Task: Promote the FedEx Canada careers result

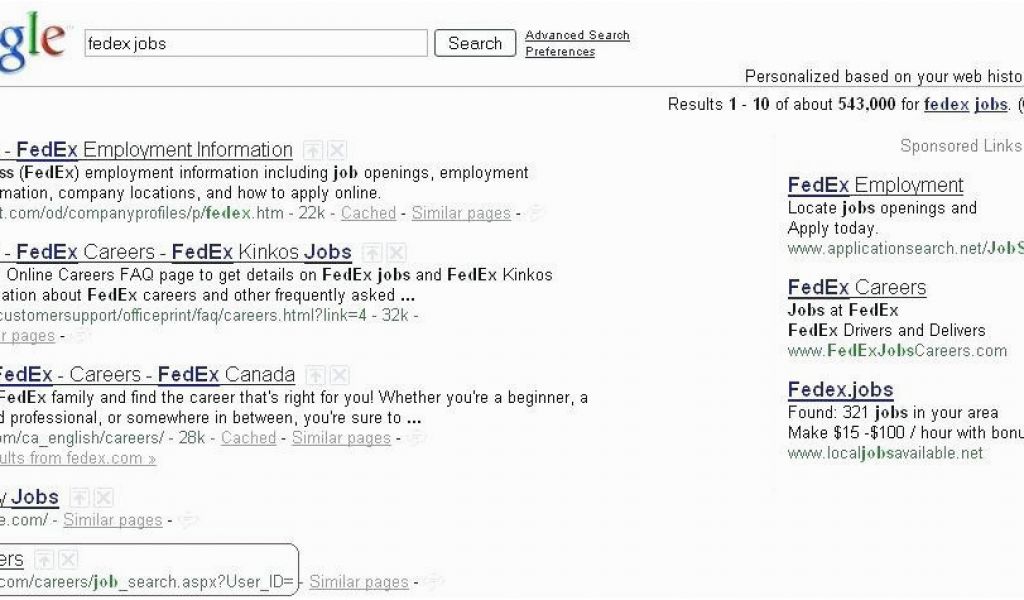Action: tap(315, 375)
